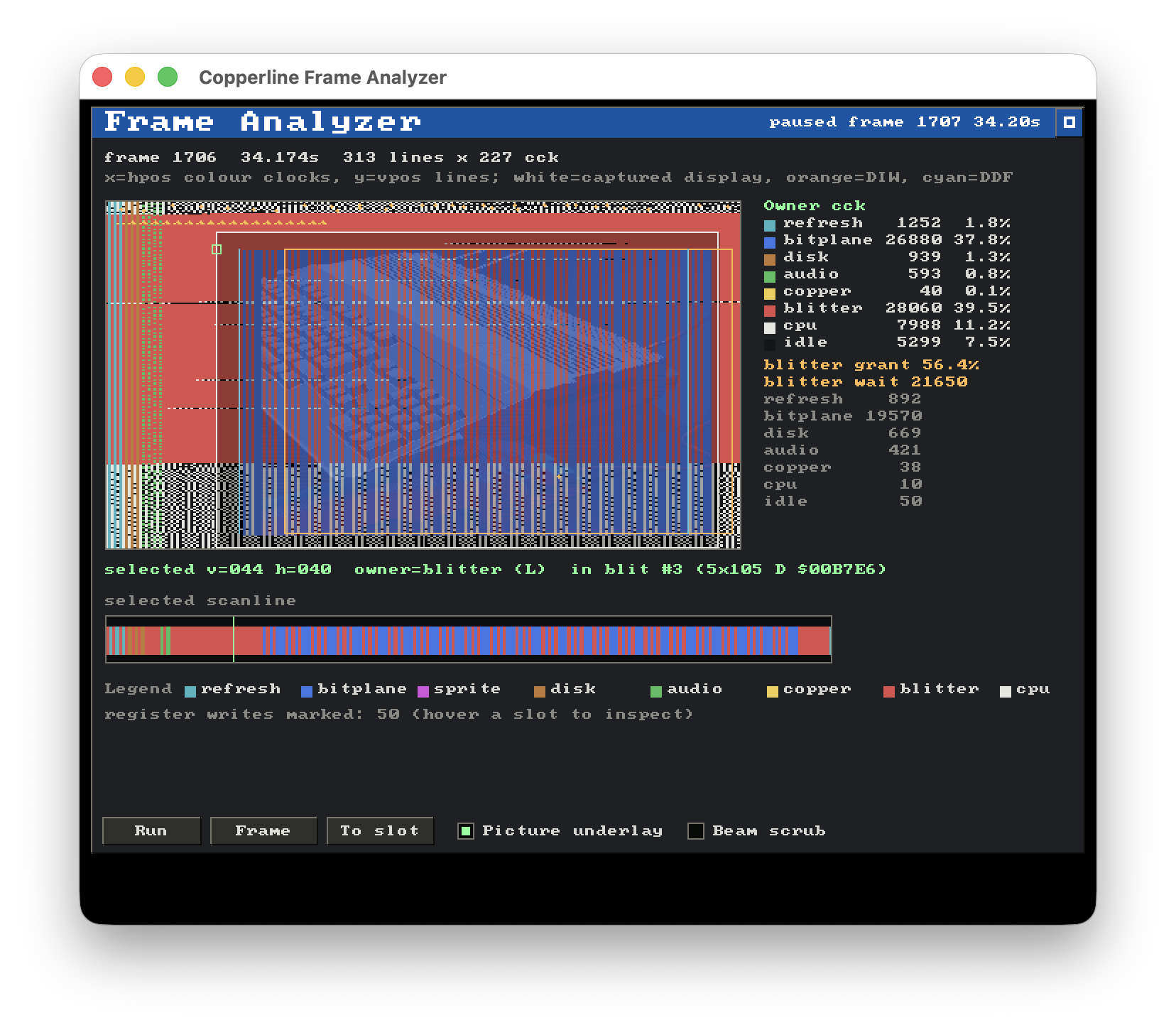Click the blitter color swatch in Owner list

point(770,310)
